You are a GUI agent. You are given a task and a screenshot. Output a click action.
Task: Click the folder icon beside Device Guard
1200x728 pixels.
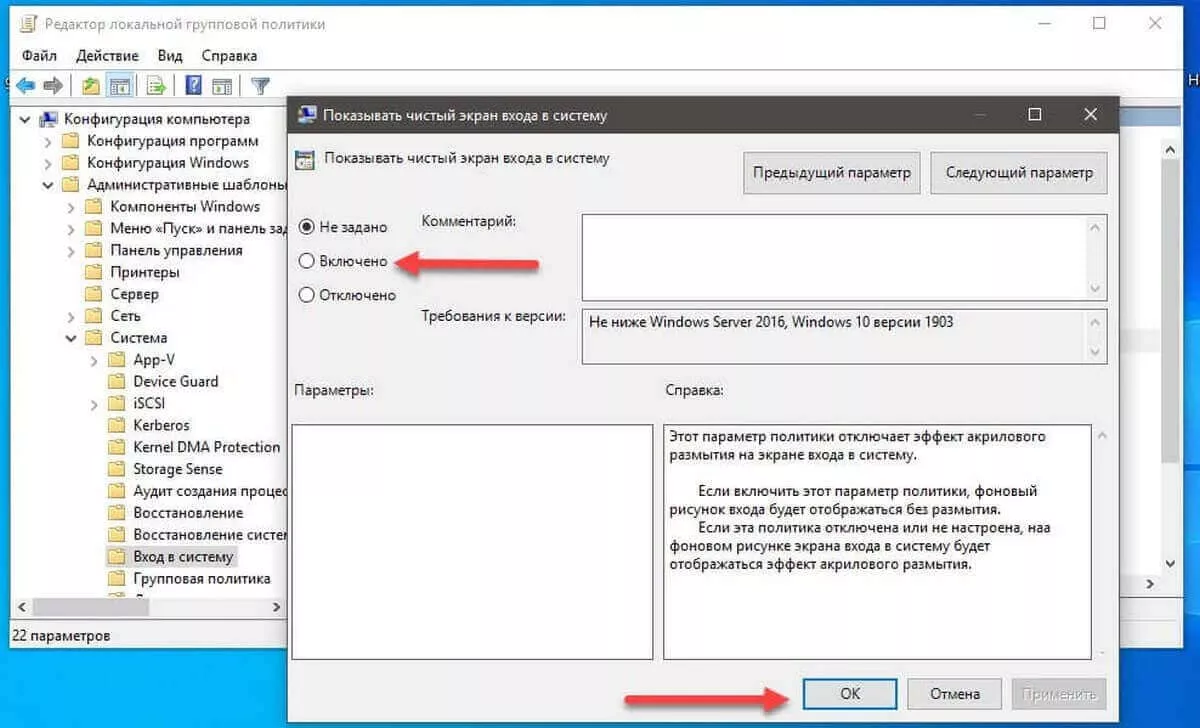(x=116, y=381)
